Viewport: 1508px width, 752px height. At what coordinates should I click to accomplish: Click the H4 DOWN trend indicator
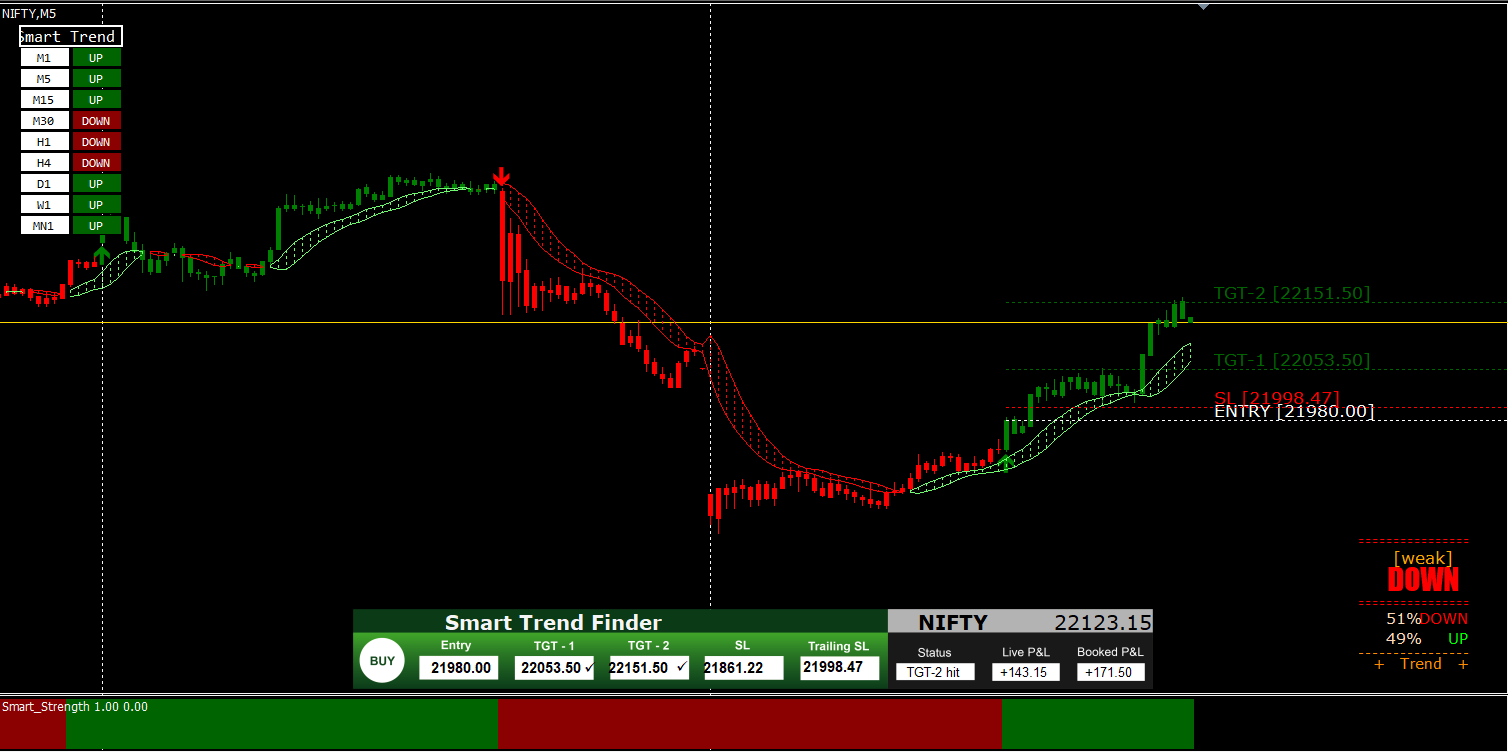(x=96, y=162)
